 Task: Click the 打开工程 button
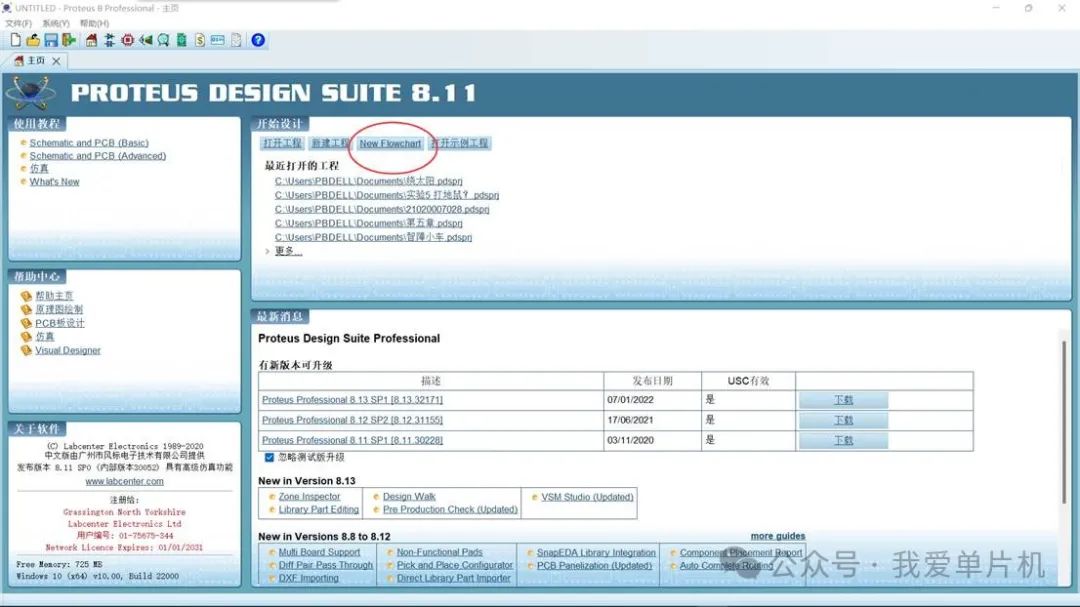[x=282, y=143]
